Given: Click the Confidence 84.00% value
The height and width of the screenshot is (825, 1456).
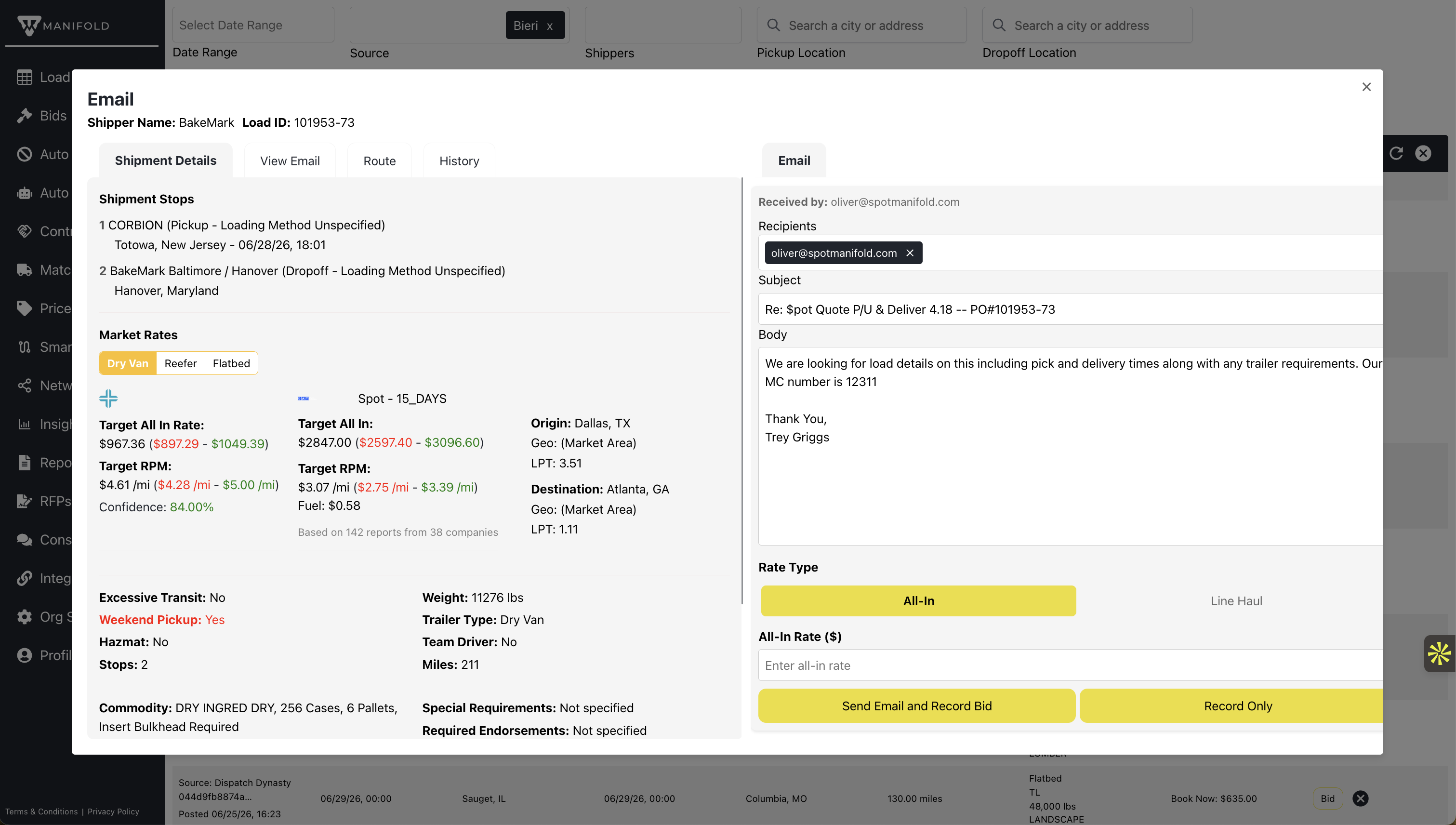Looking at the screenshot, I should pos(191,507).
